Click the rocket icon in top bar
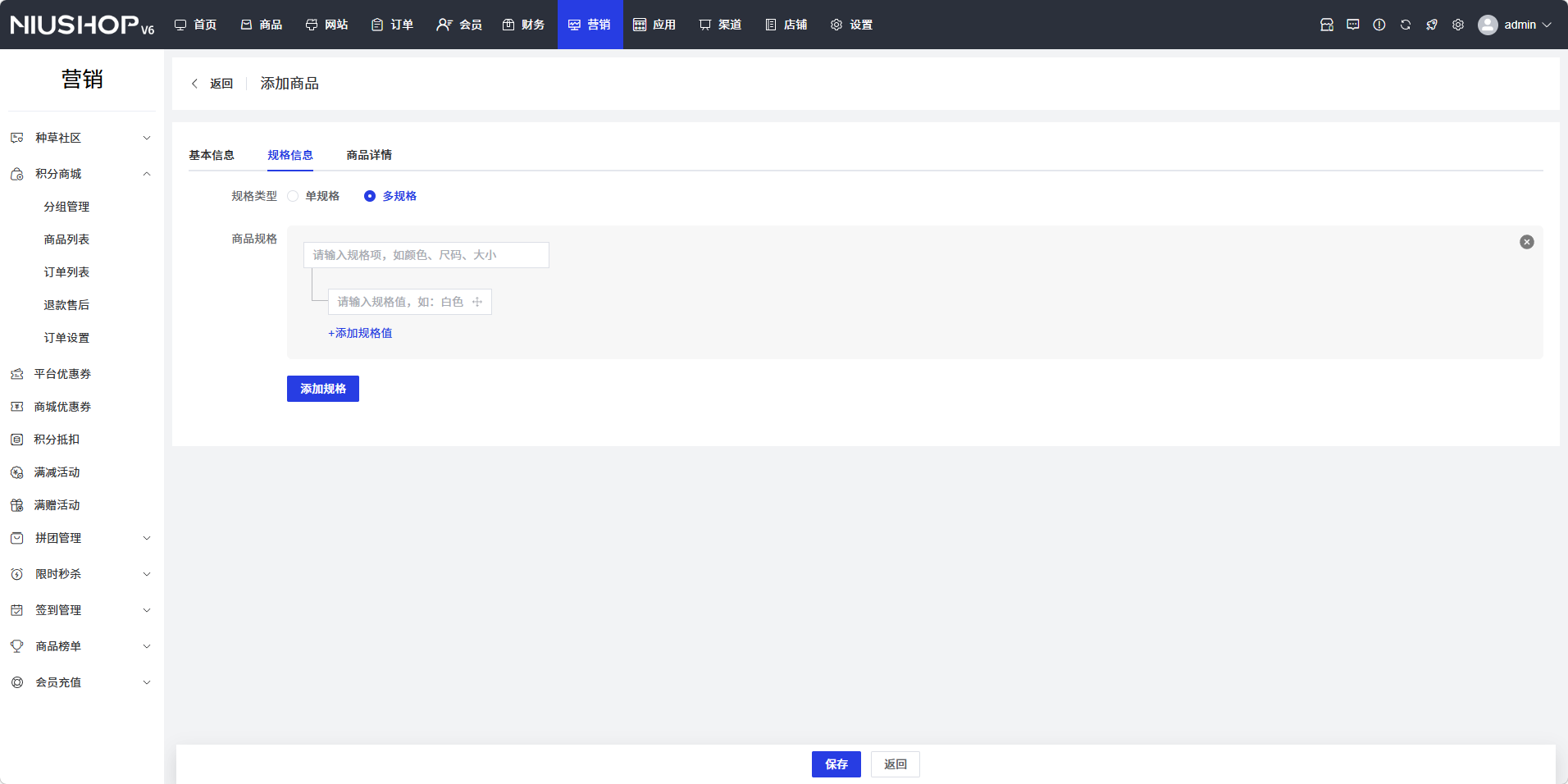This screenshot has height=784, width=1568. coord(1432,25)
